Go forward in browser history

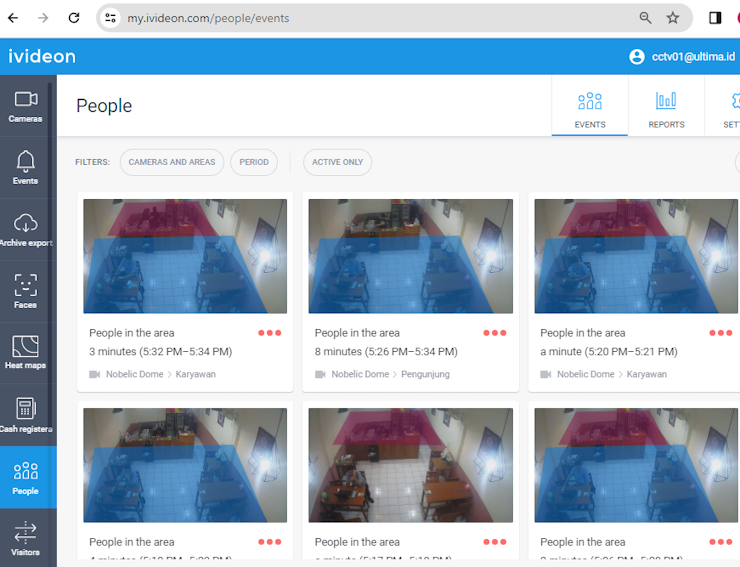(x=43, y=18)
